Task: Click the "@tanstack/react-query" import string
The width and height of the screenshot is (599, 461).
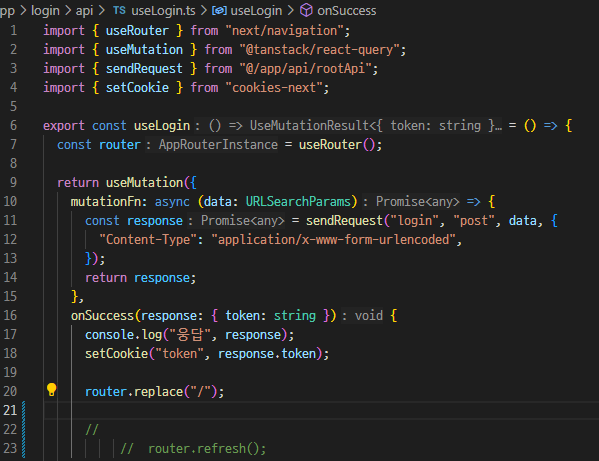Action: 319,50
